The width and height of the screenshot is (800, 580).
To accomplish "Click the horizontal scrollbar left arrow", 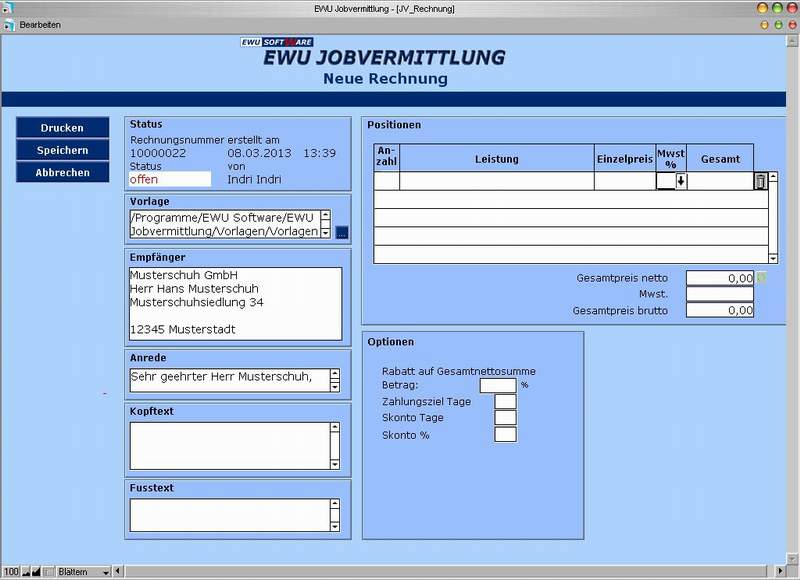I will coord(118,571).
